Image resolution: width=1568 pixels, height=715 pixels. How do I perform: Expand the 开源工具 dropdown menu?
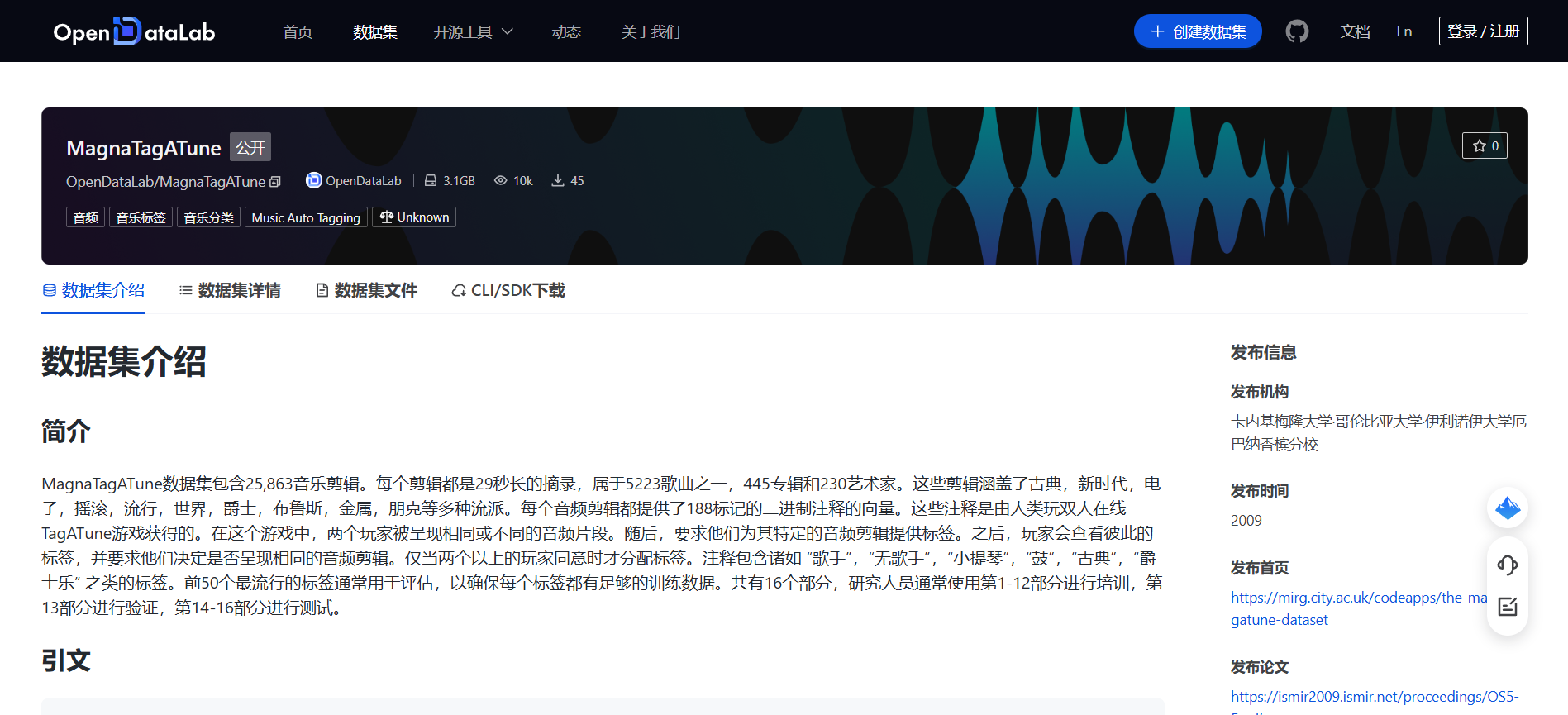pyautogui.click(x=474, y=31)
